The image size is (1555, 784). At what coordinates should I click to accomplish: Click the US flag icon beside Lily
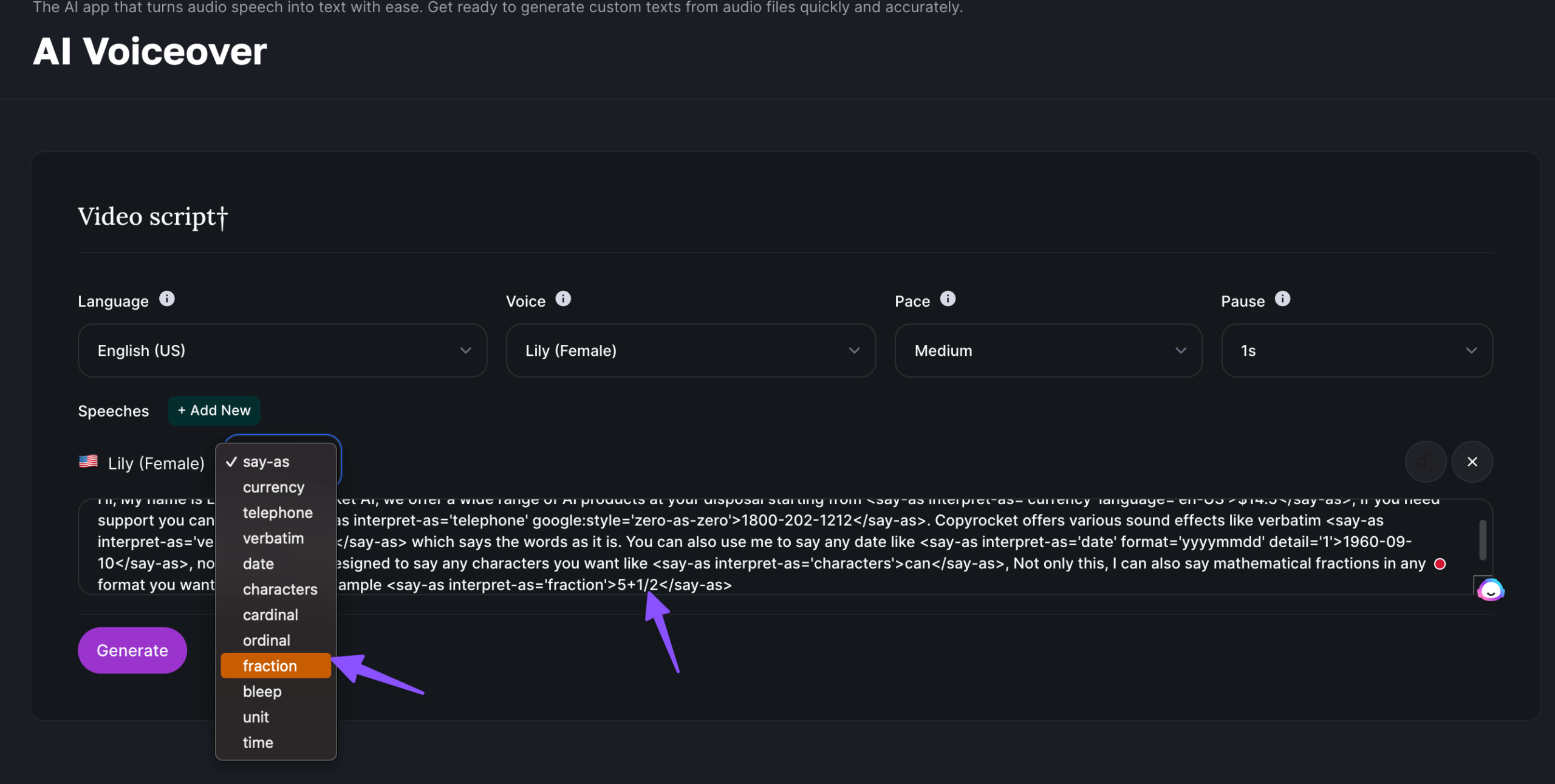[x=89, y=462]
